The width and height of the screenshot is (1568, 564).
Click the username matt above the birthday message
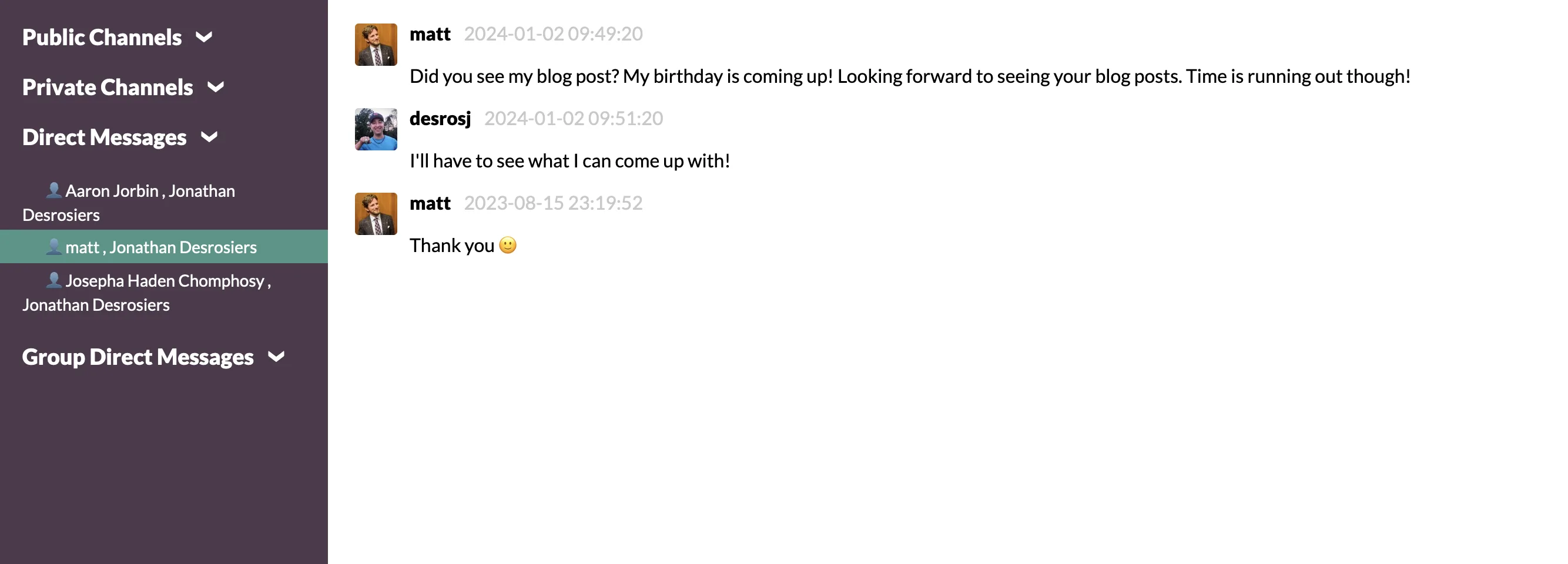tap(430, 34)
